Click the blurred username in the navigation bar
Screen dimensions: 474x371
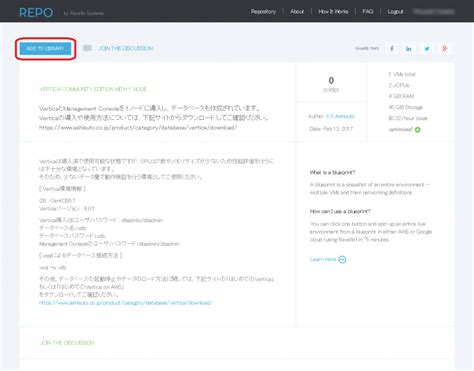[x=434, y=11]
